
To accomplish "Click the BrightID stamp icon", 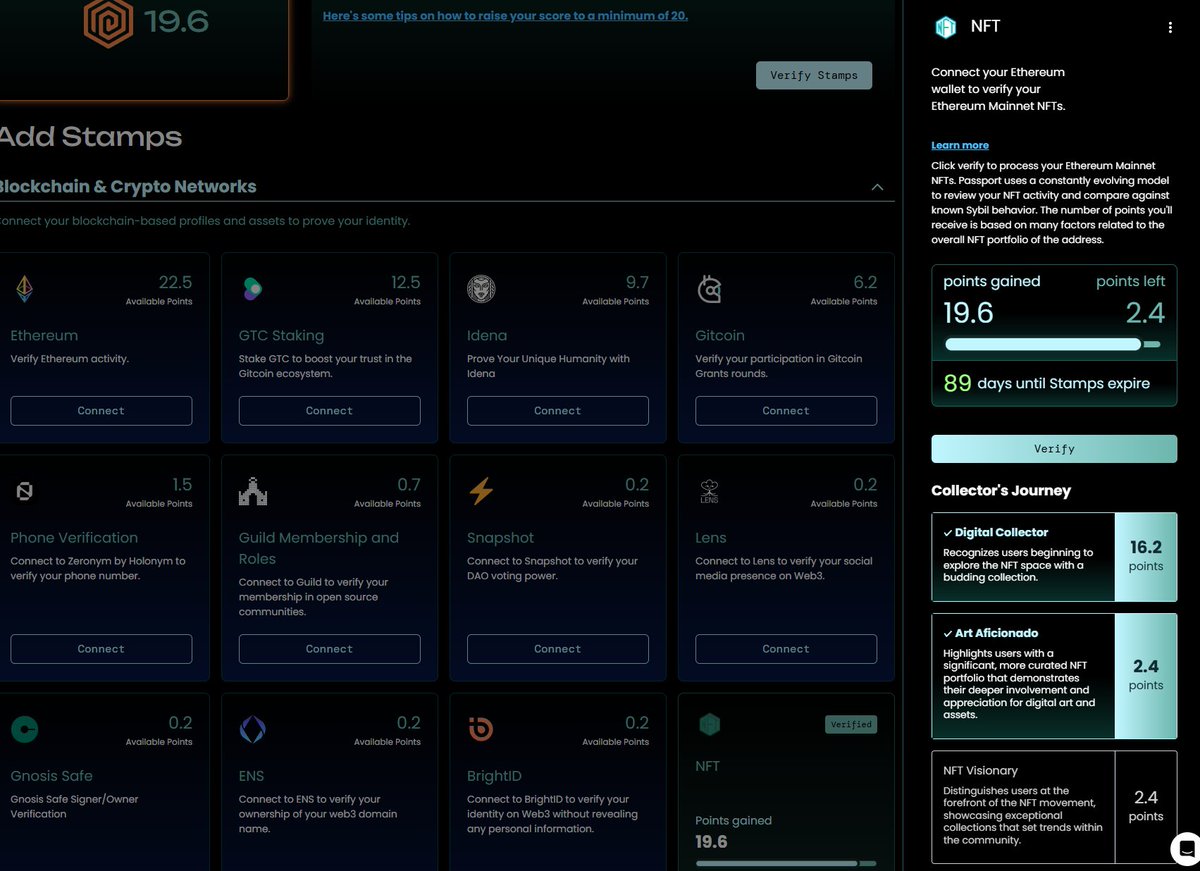I will pyautogui.click(x=481, y=730).
